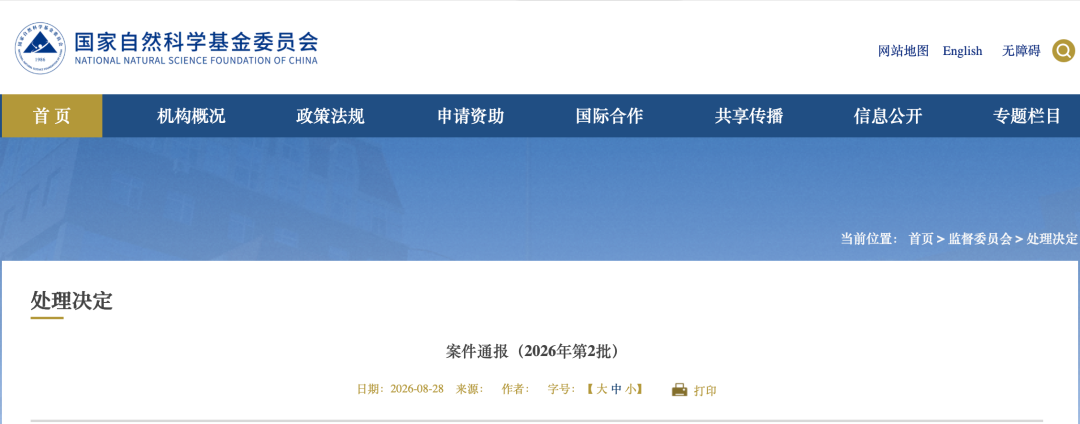
Task: Open the 首页 navigation tab
Action: pos(52,116)
